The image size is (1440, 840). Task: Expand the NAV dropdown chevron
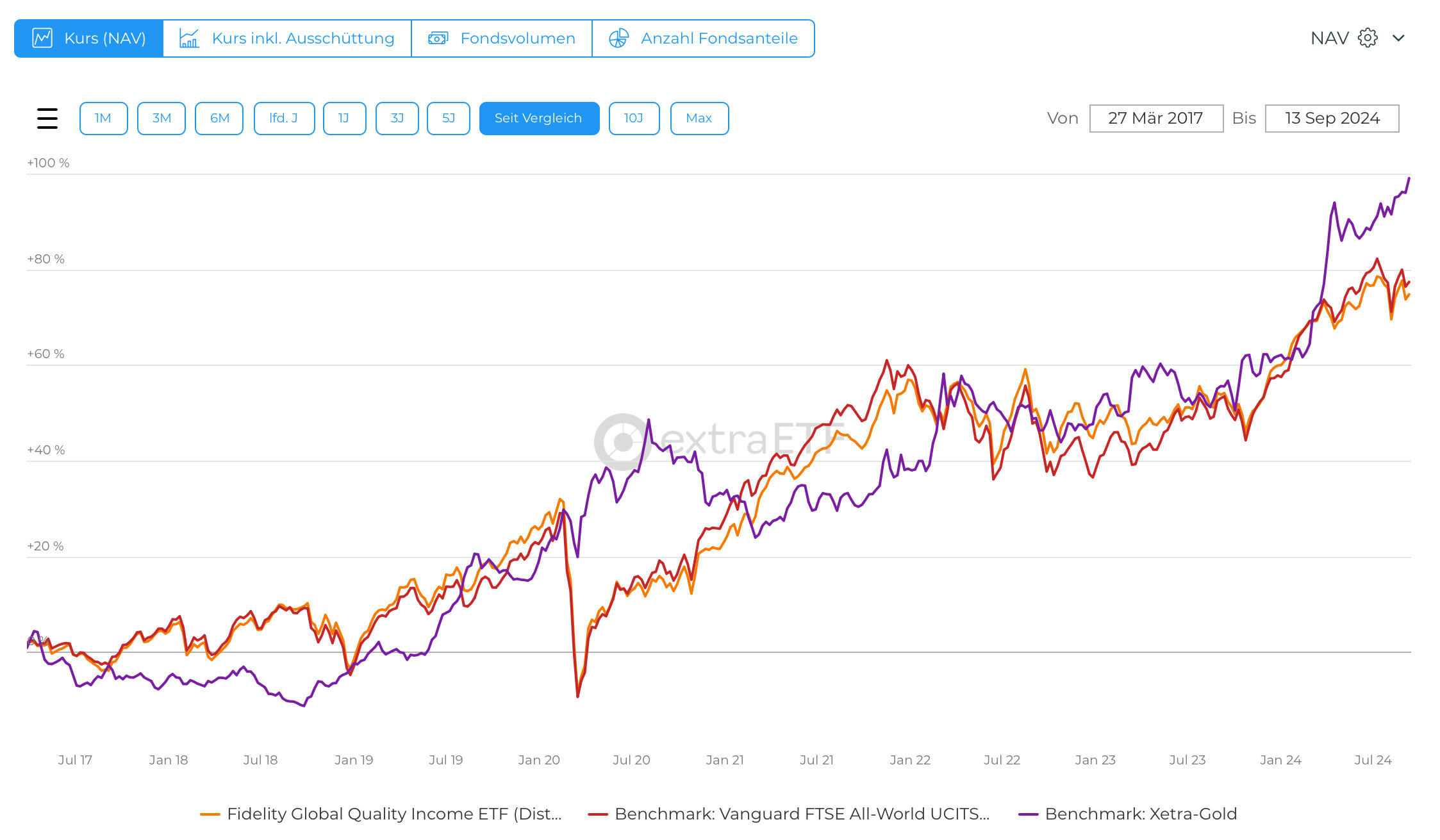[x=1398, y=38]
